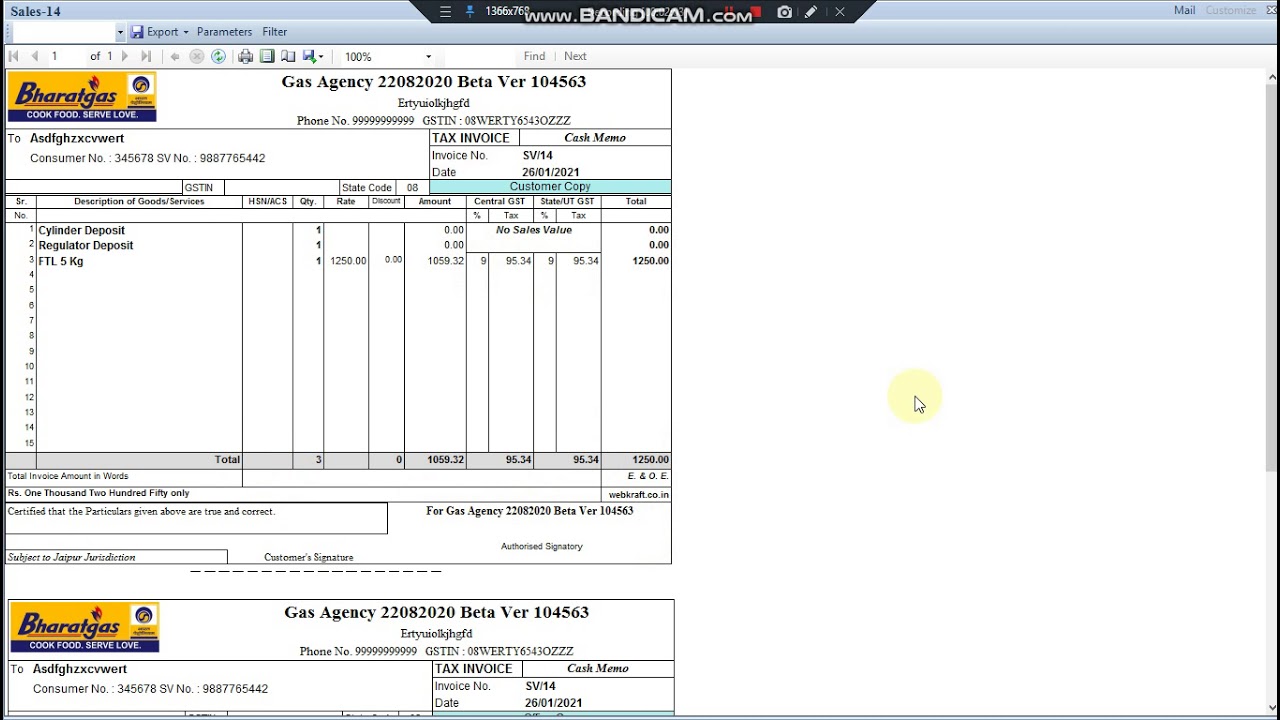Click the Bandicam pin icon

click(x=470, y=12)
